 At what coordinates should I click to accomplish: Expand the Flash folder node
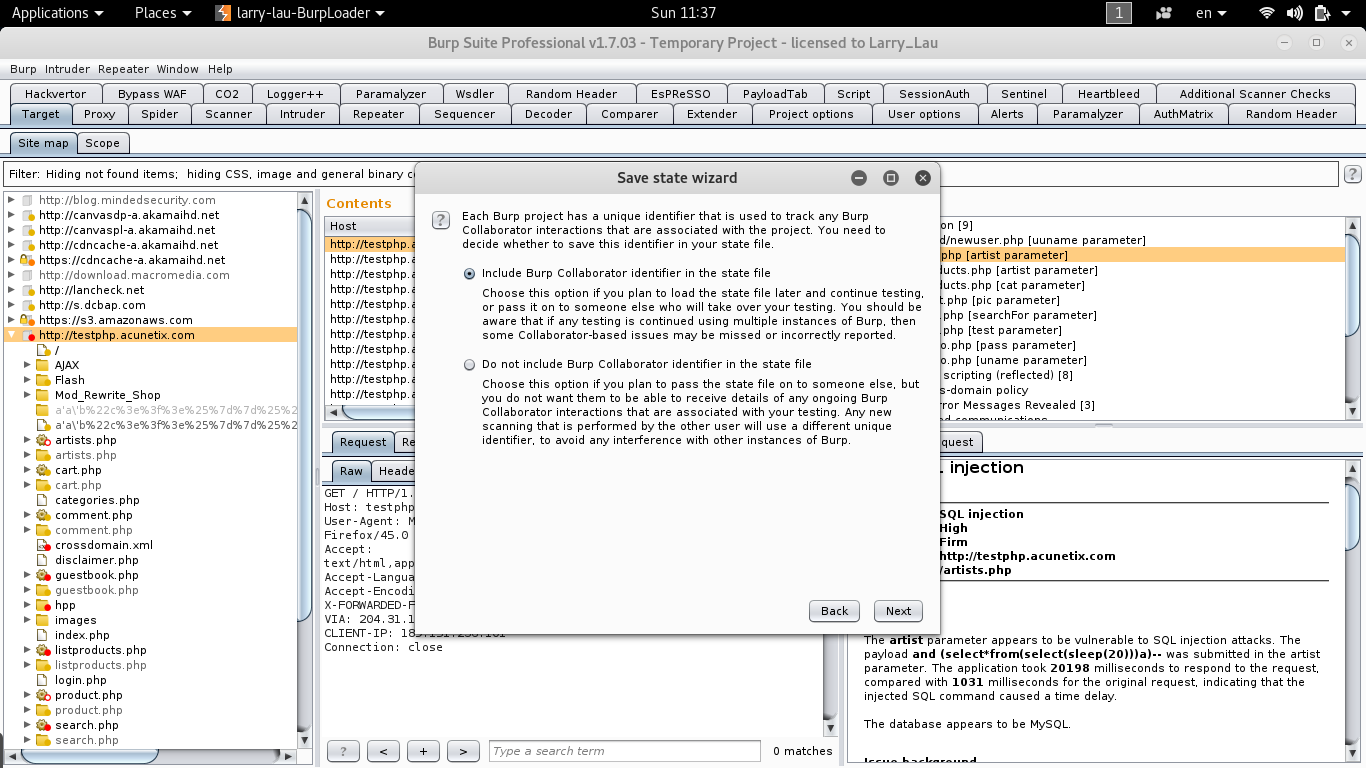28,380
